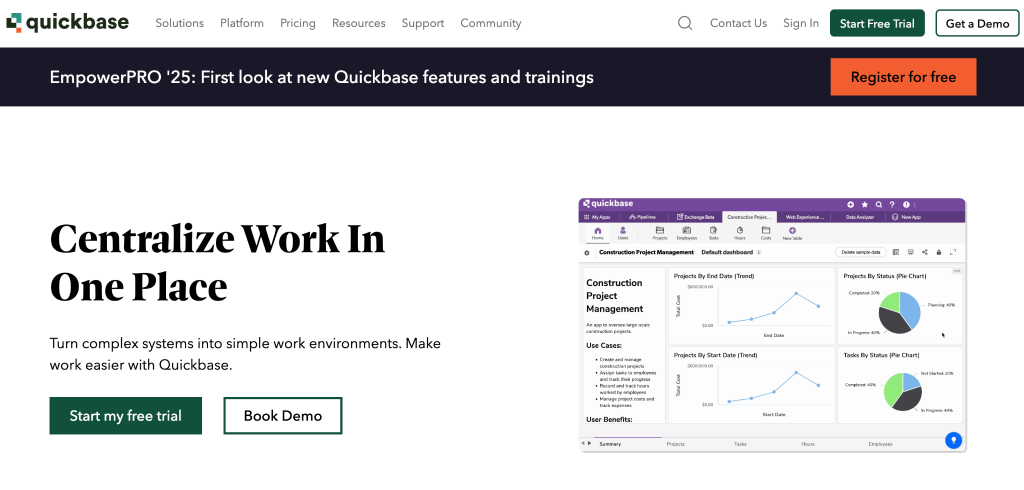Click the comment bubble icon in dashboard toolbar

click(x=910, y=252)
